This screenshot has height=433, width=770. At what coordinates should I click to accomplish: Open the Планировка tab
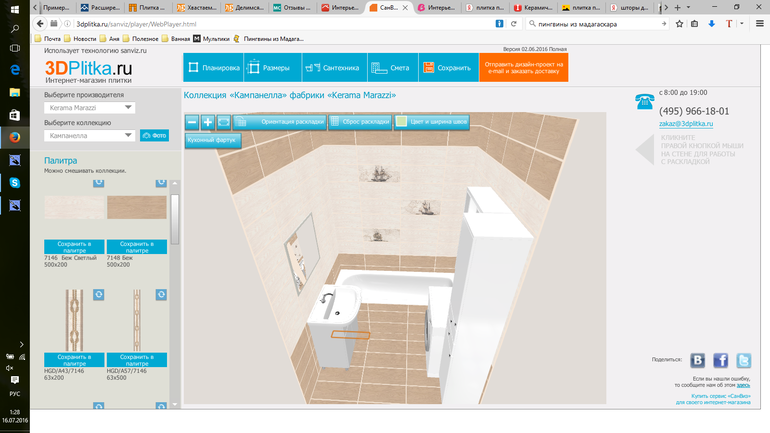[213, 68]
